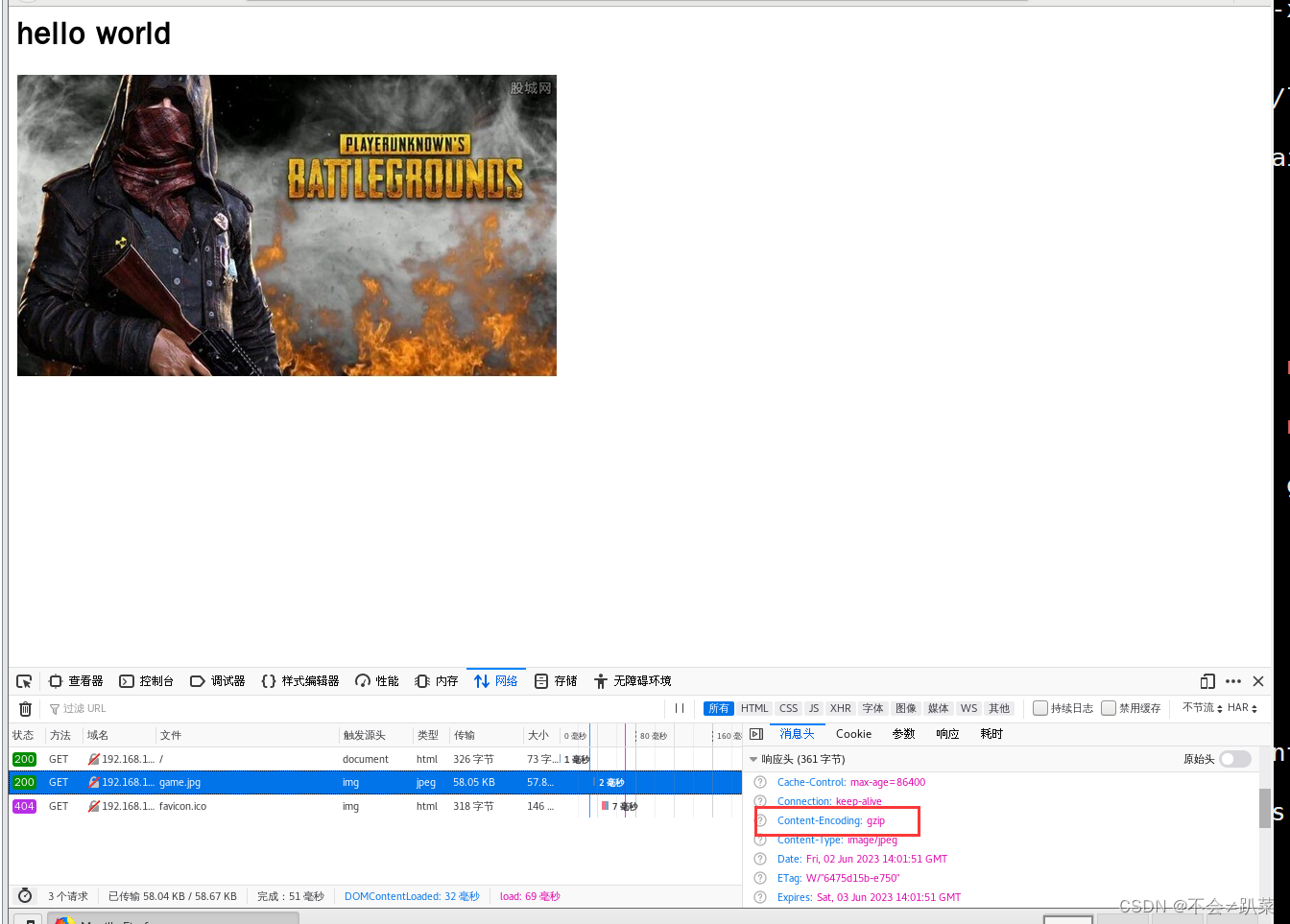
Task: Click the insecure connection icon in game.jpg row
Action: 94,783
